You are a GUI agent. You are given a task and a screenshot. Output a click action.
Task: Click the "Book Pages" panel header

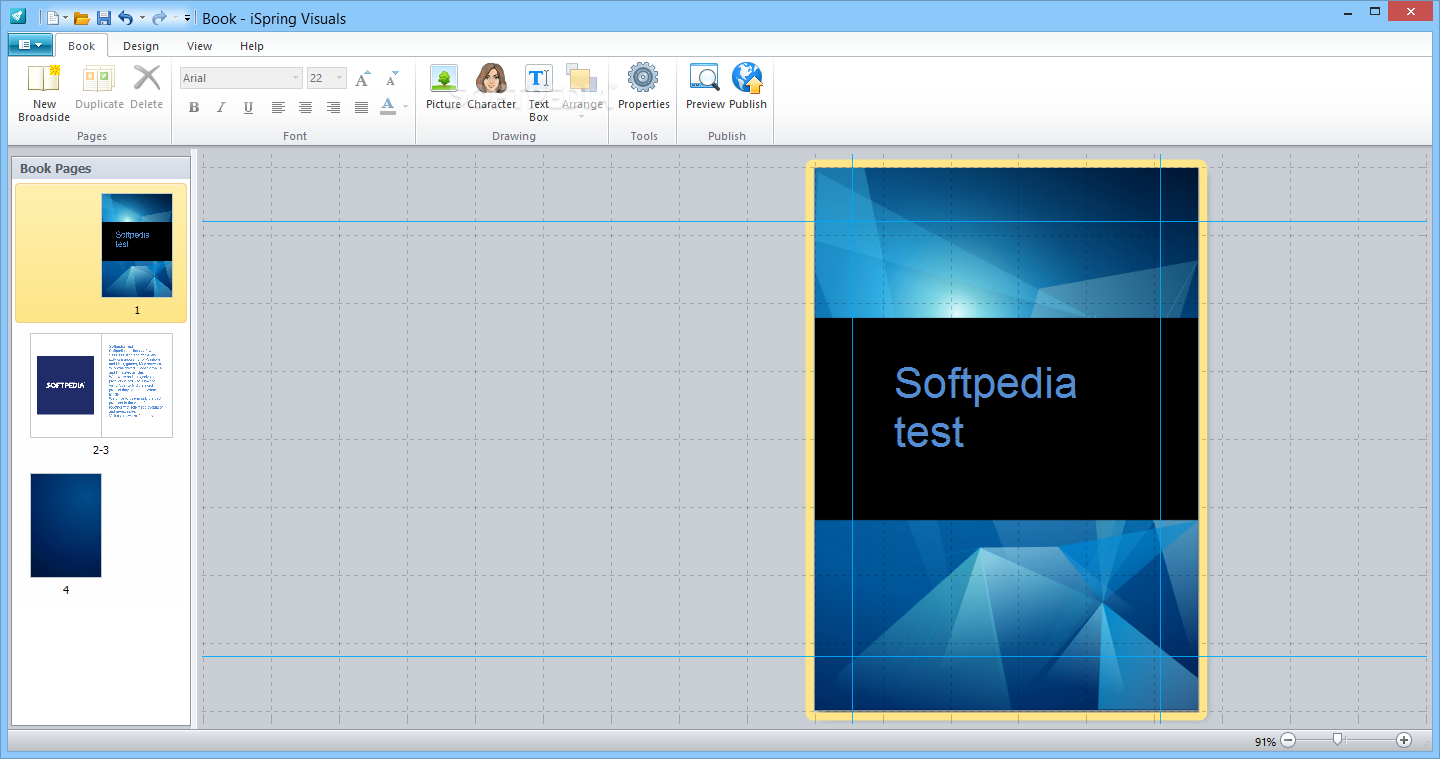(100, 168)
